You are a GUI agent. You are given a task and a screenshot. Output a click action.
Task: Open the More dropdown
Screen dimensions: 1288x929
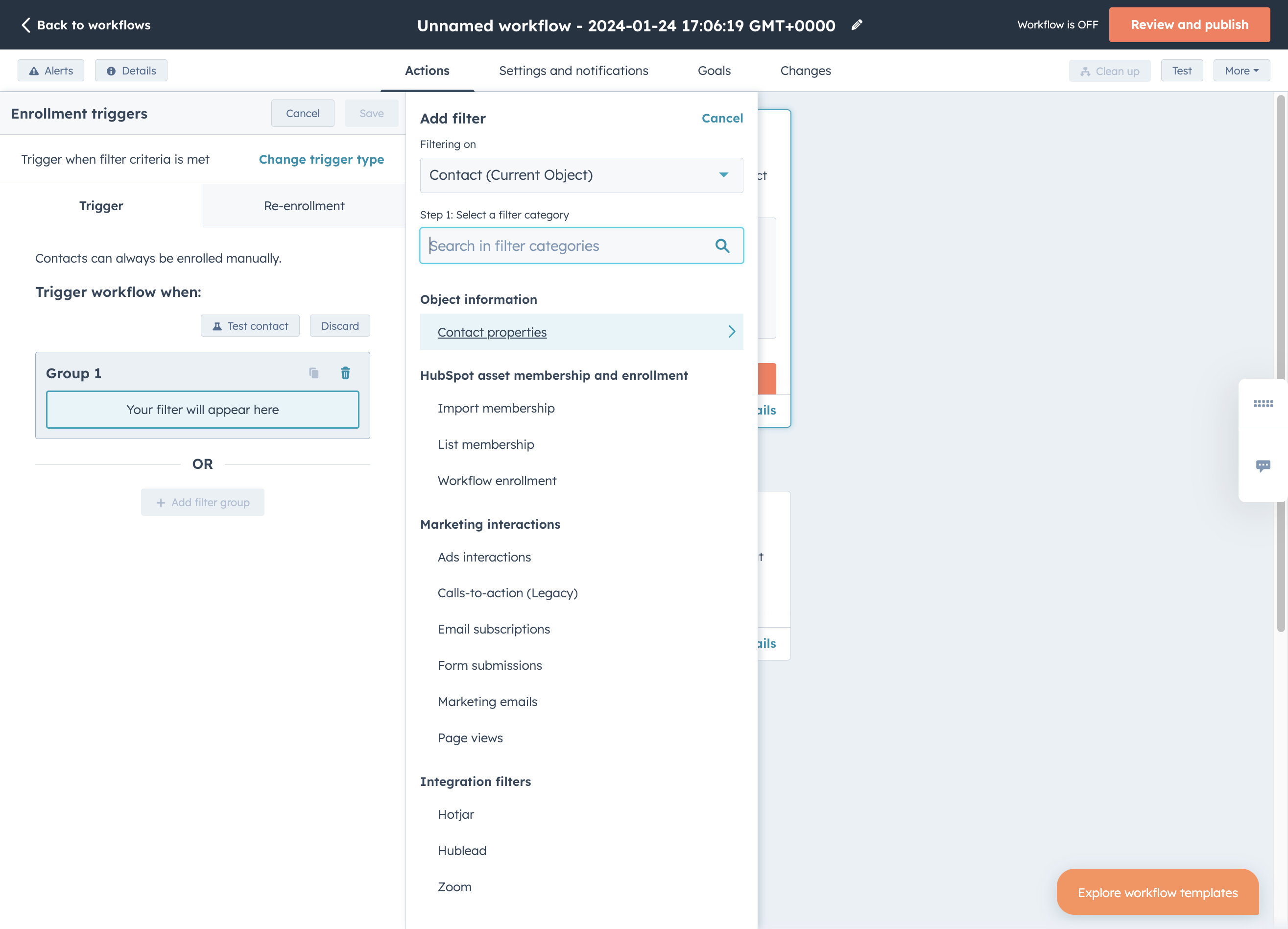pyautogui.click(x=1241, y=71)
